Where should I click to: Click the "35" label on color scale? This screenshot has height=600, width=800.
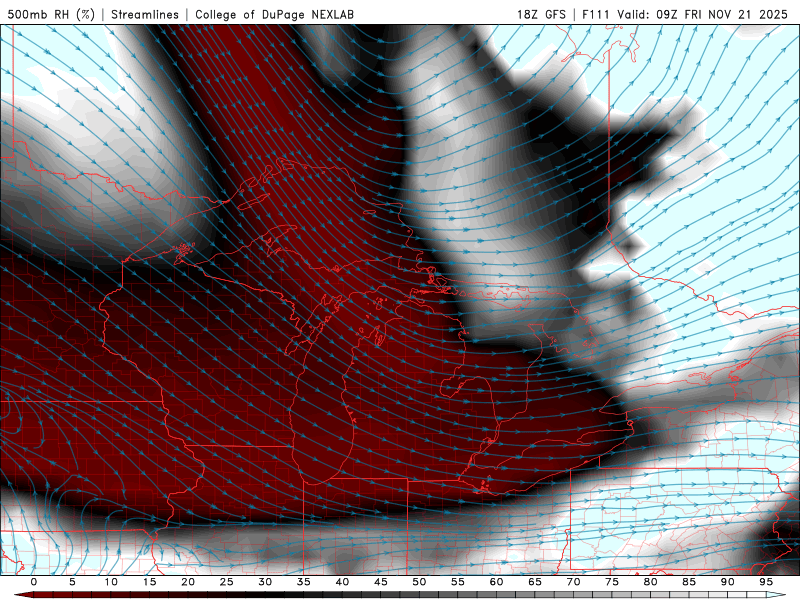click(x=304, y=582)
